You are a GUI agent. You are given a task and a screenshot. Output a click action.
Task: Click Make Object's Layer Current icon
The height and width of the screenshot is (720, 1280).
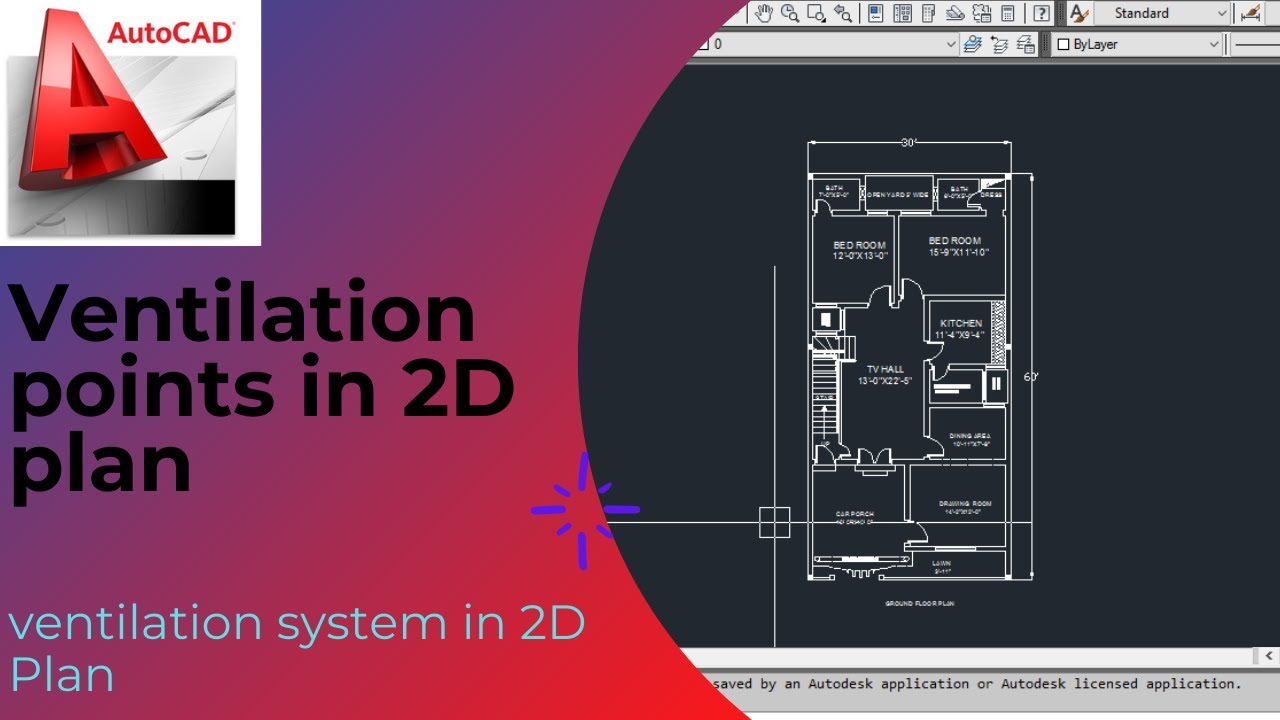973,44
